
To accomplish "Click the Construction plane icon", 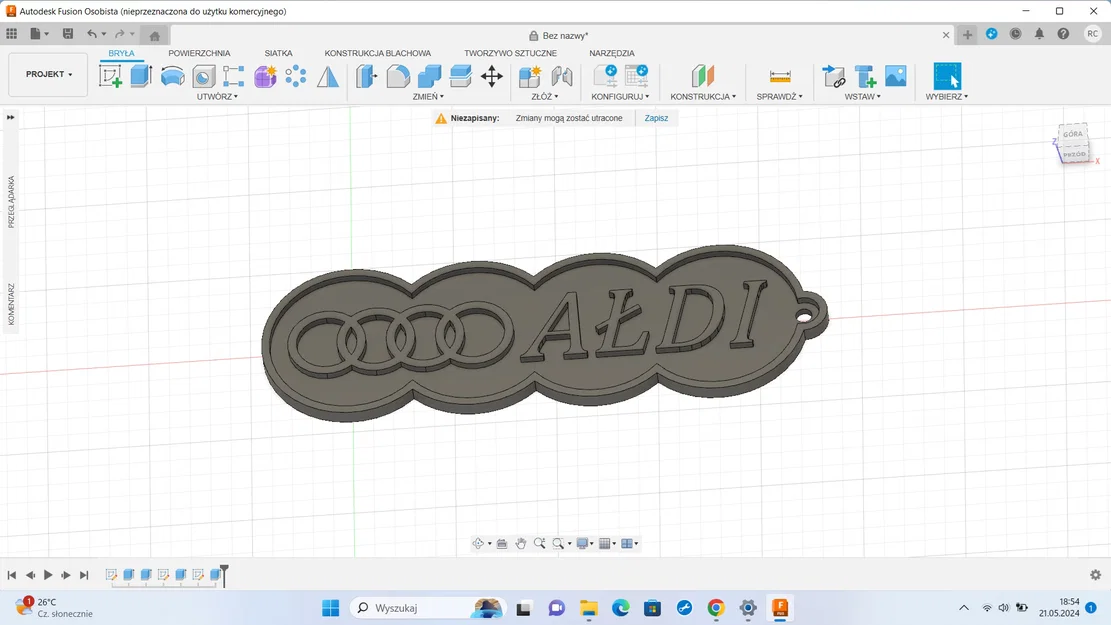I will click(702, 76).
